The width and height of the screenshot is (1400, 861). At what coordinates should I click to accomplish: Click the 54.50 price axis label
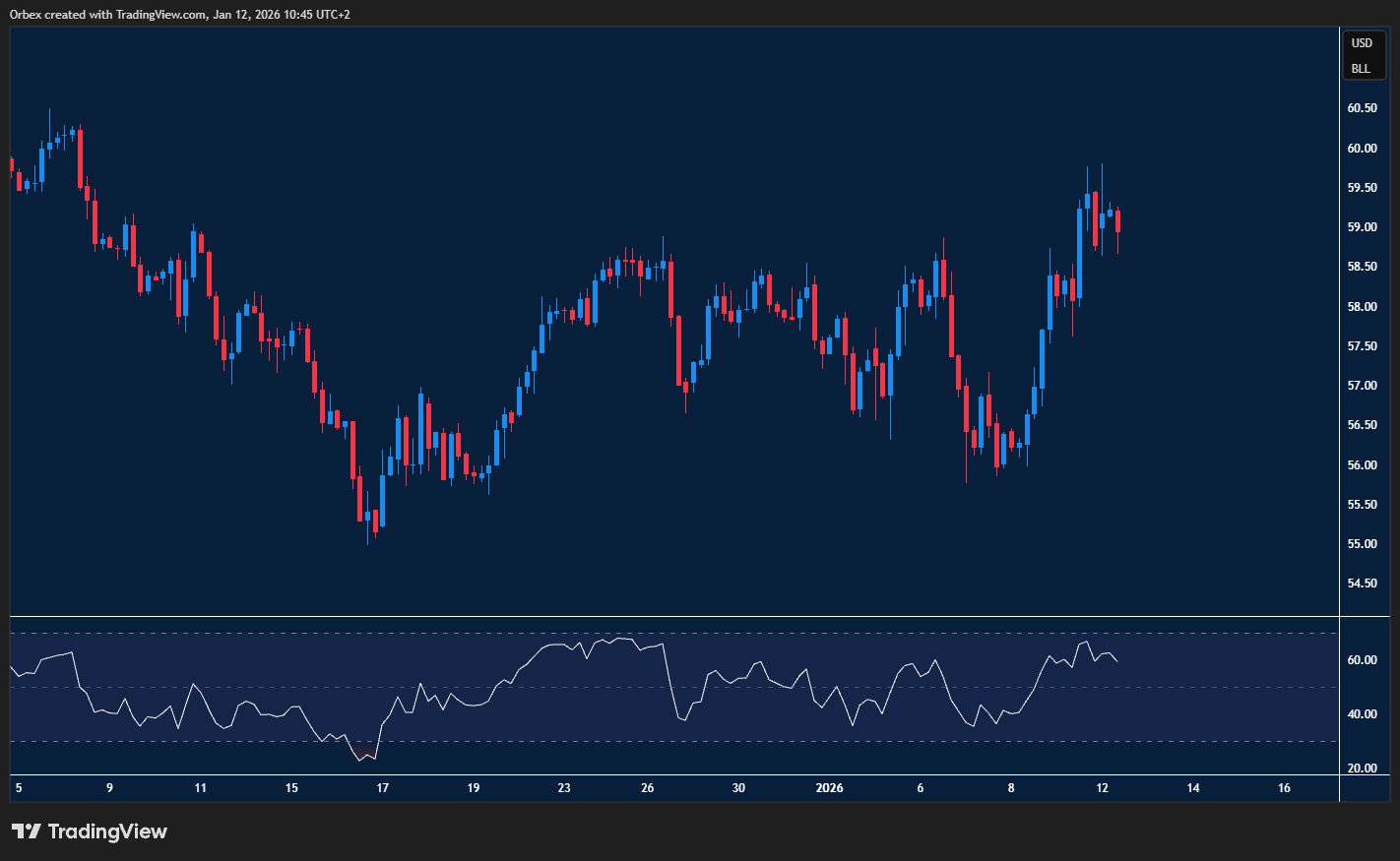tap(1362, 584)
